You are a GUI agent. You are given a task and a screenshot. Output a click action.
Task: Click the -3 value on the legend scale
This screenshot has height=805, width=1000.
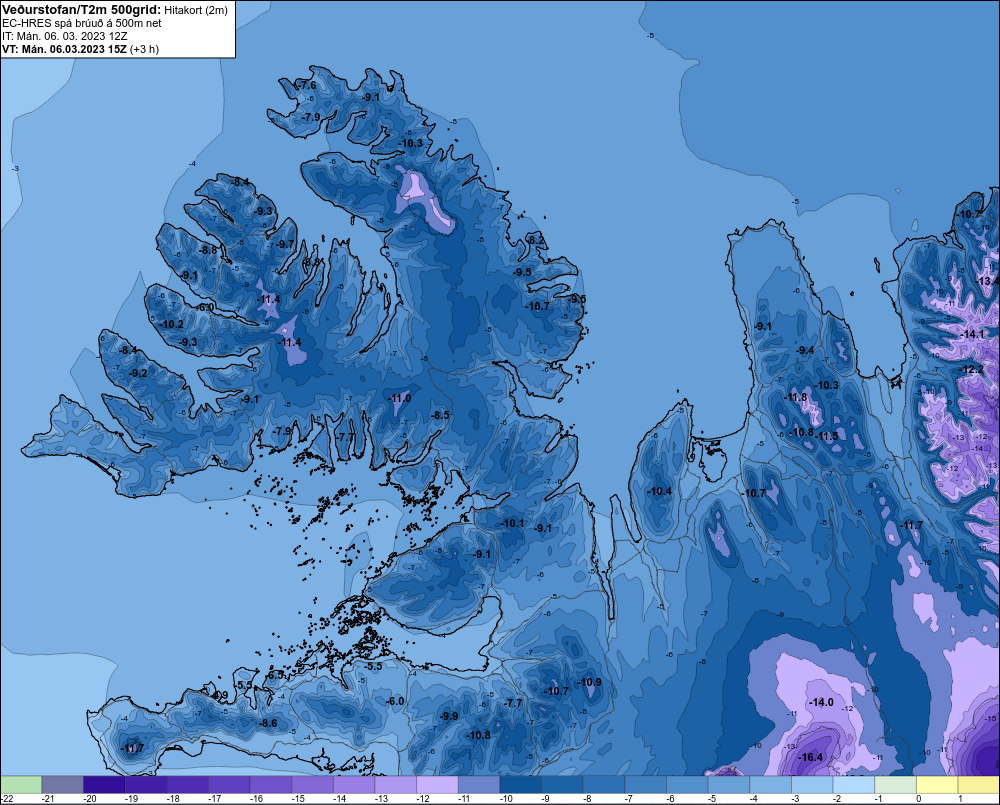click(795, 799)
